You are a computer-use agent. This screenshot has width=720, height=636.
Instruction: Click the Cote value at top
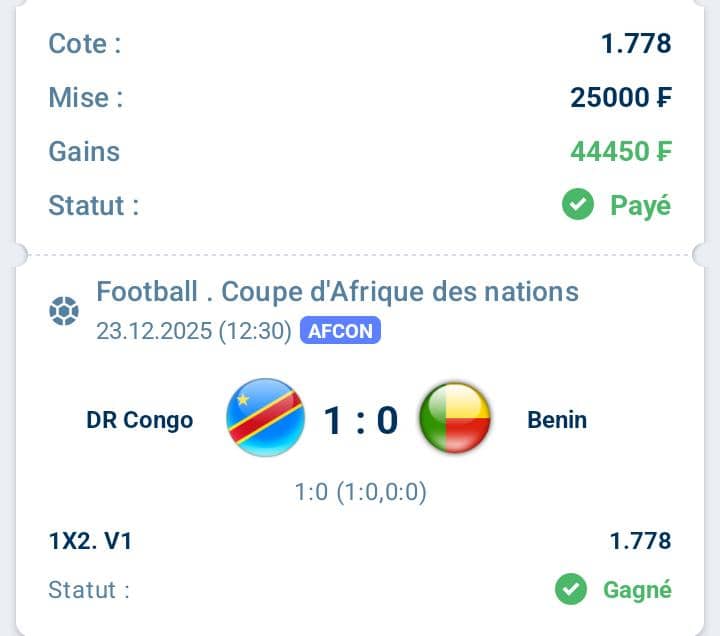636,44
